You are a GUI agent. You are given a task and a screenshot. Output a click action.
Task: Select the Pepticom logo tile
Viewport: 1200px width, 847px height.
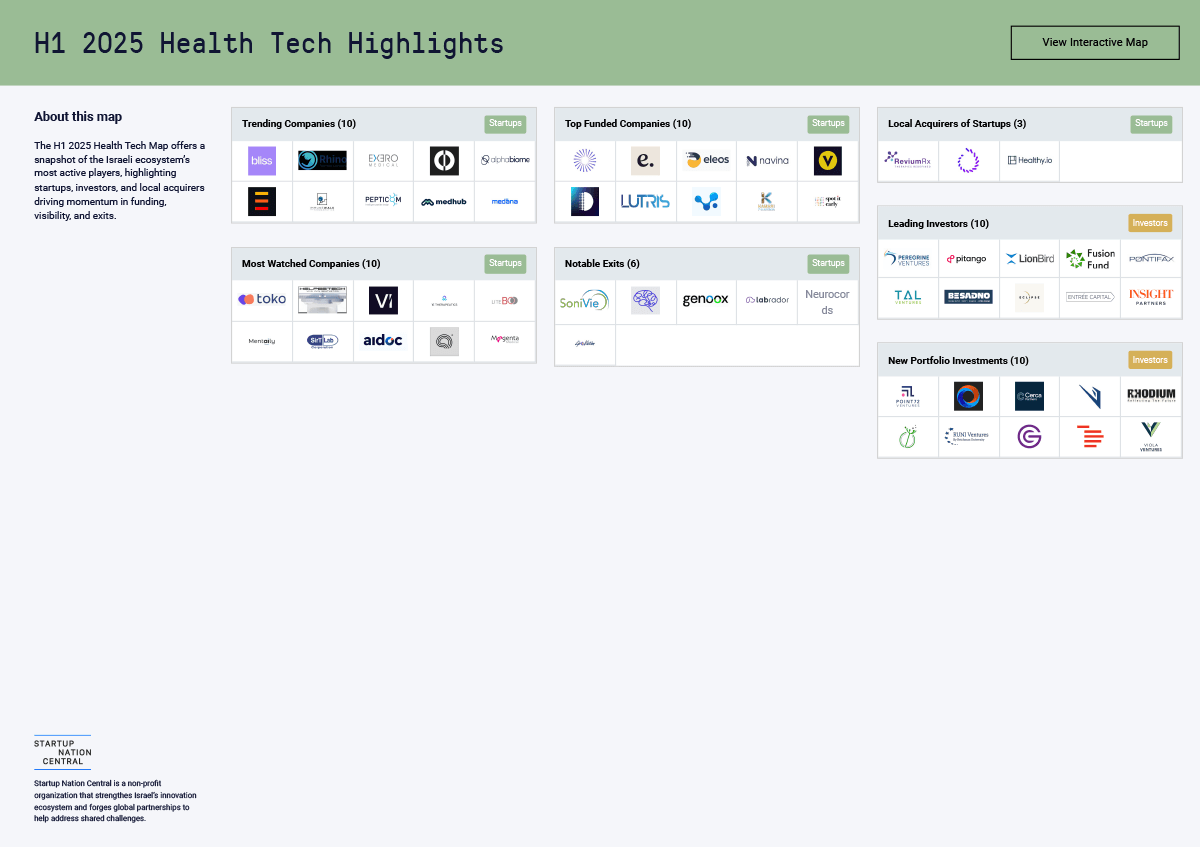383,201
